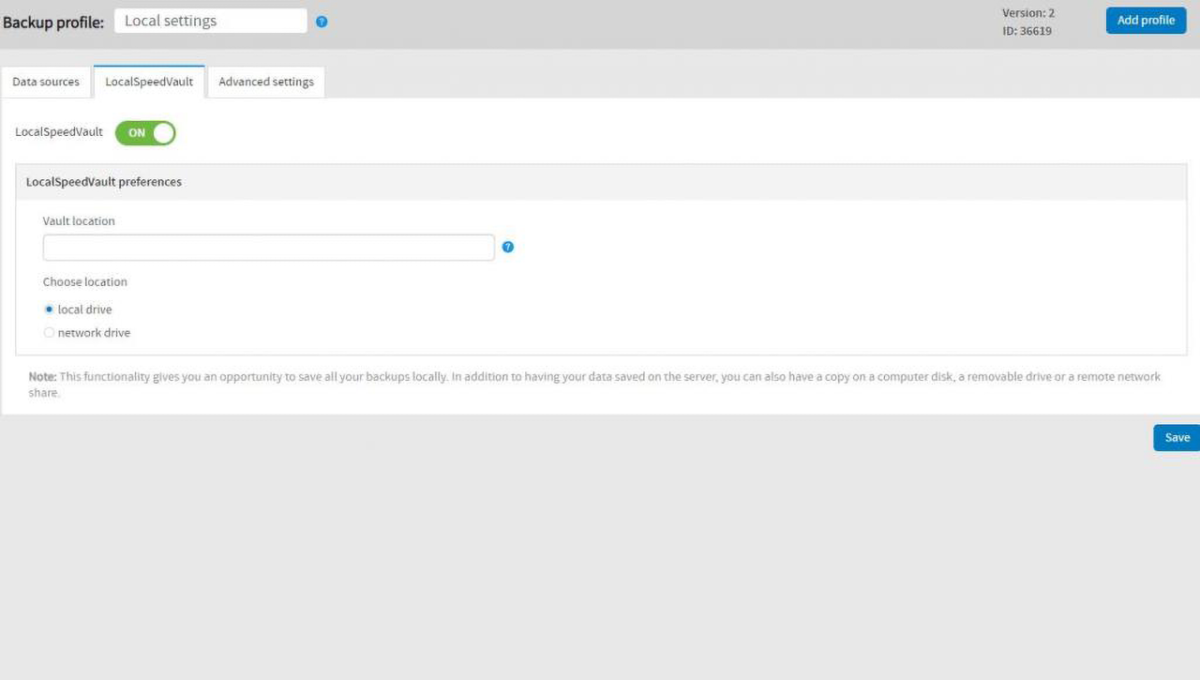Click the 'ID: 36619' text

pos(1027,31)
